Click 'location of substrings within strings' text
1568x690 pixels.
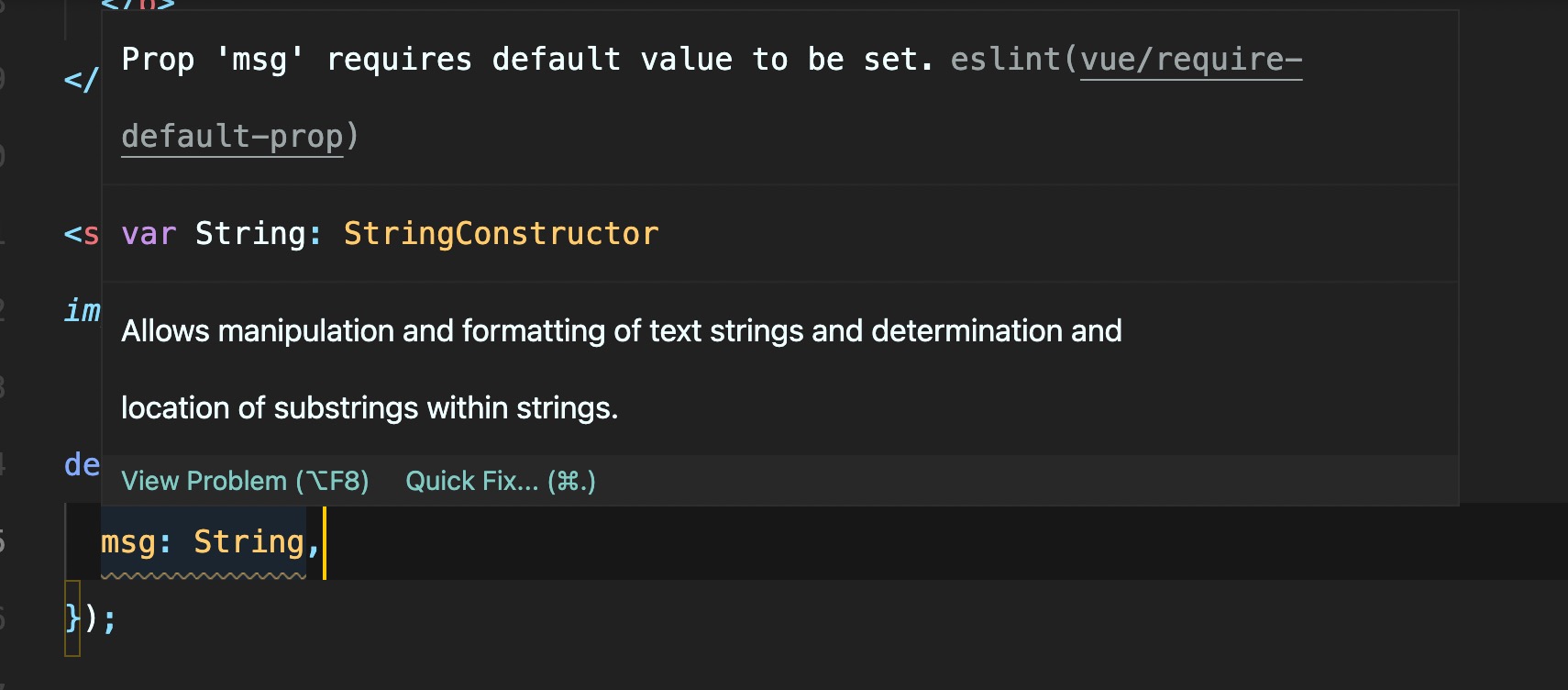pyautogui.click(x=369, y=407)
